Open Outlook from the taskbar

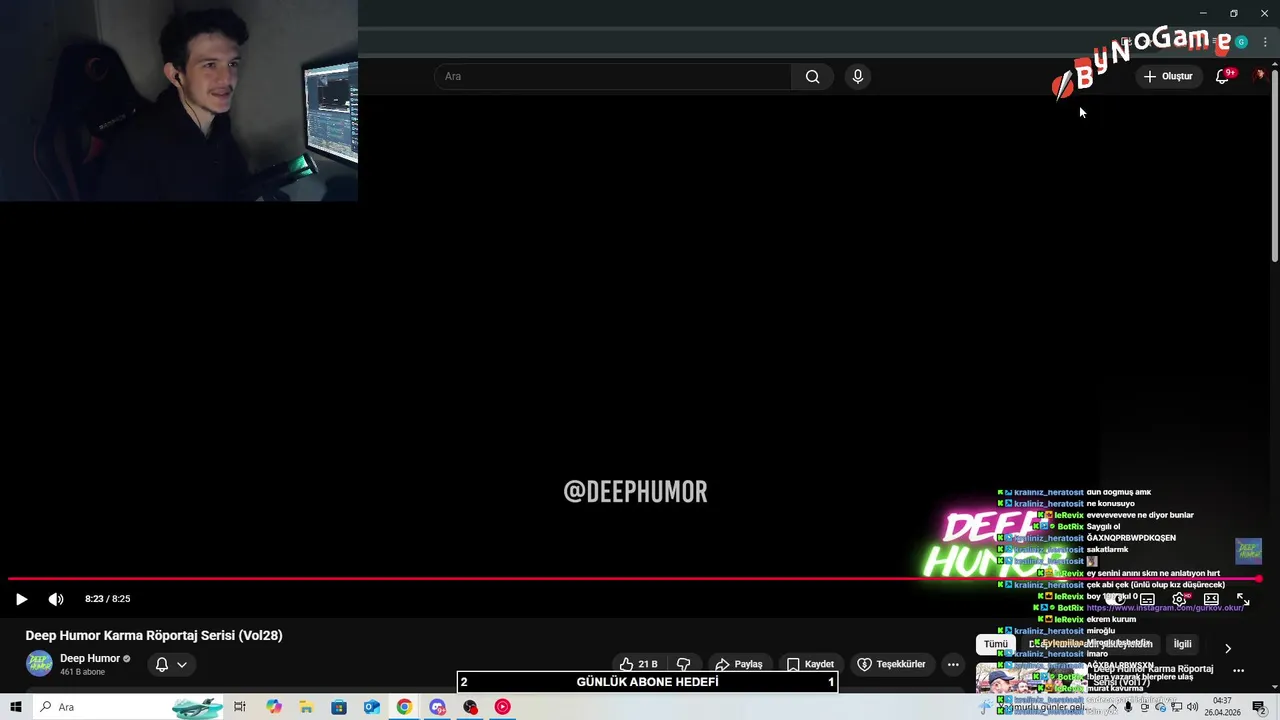pyautogui.click(x=371, y=707)
